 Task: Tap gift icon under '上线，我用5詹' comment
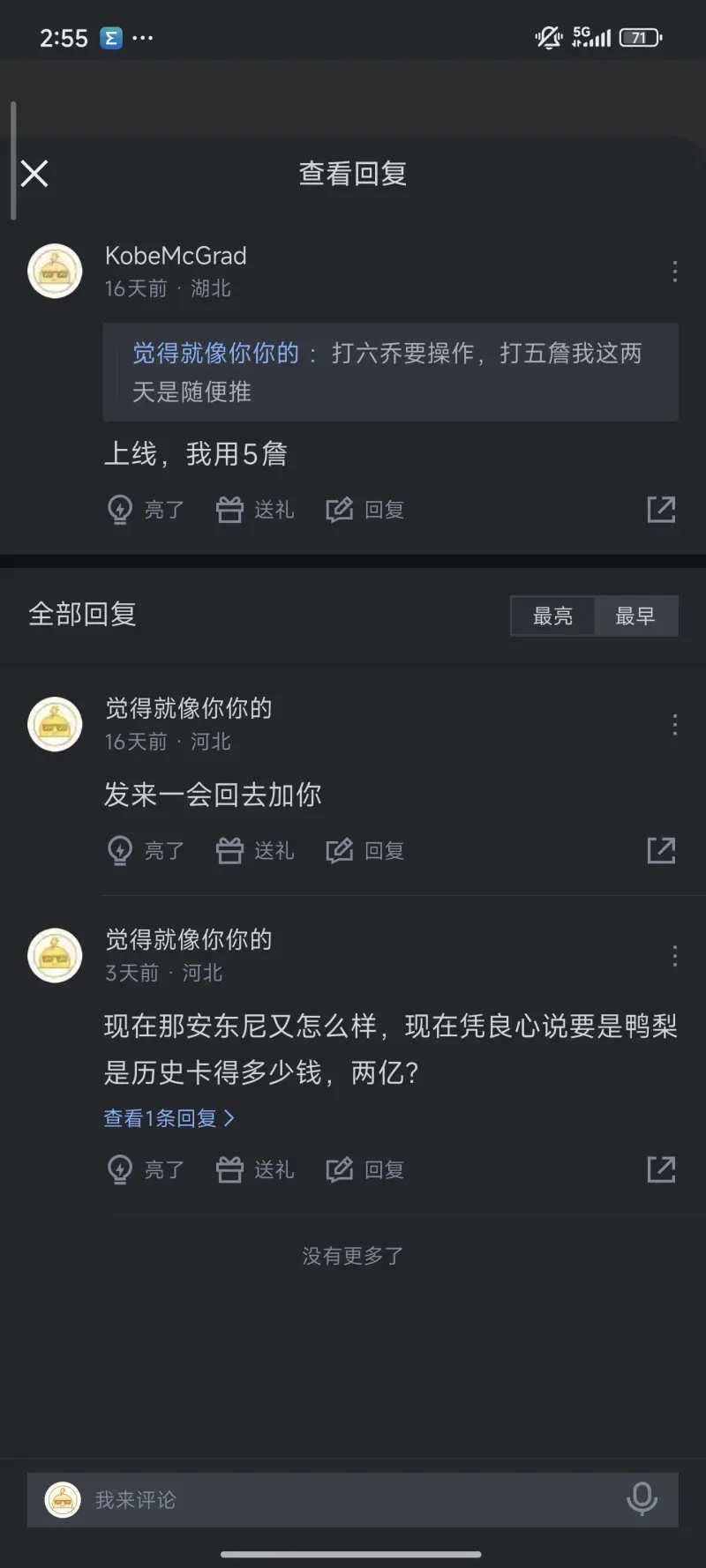pyautogui.click(x=230, y=509)
